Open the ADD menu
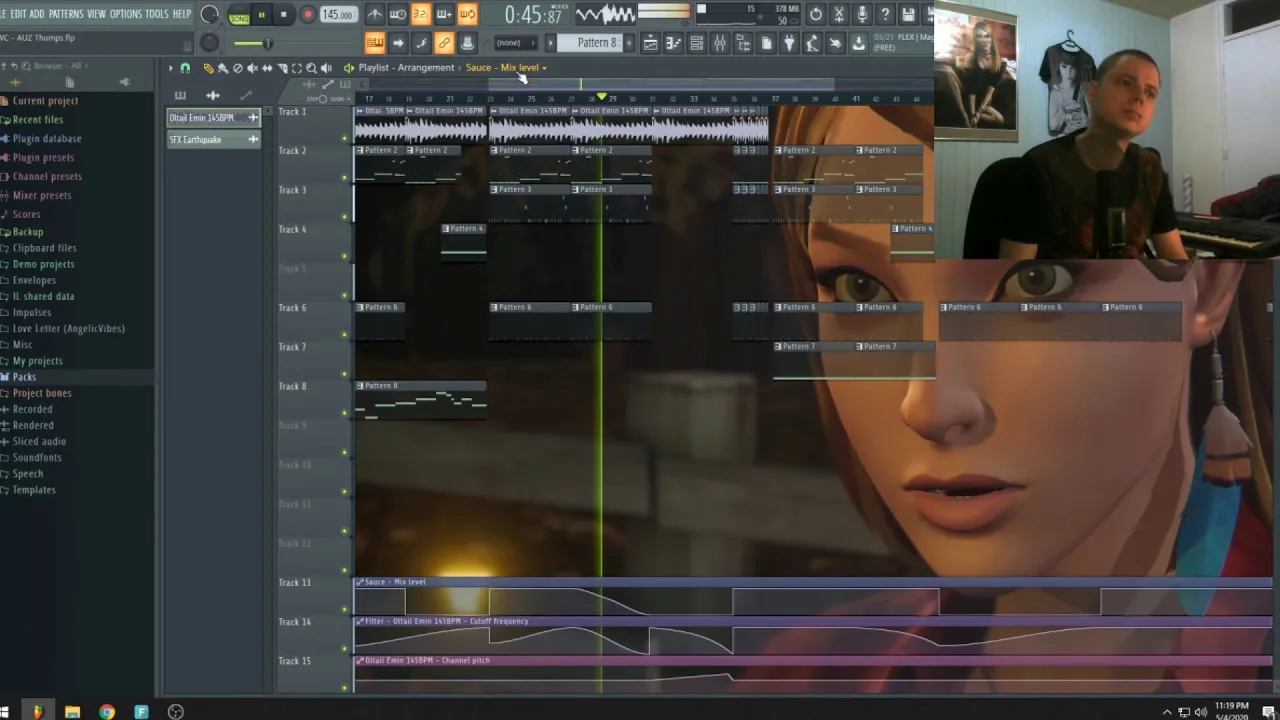The width and height of the screenshot is (1280, 720). pos(37,14)
